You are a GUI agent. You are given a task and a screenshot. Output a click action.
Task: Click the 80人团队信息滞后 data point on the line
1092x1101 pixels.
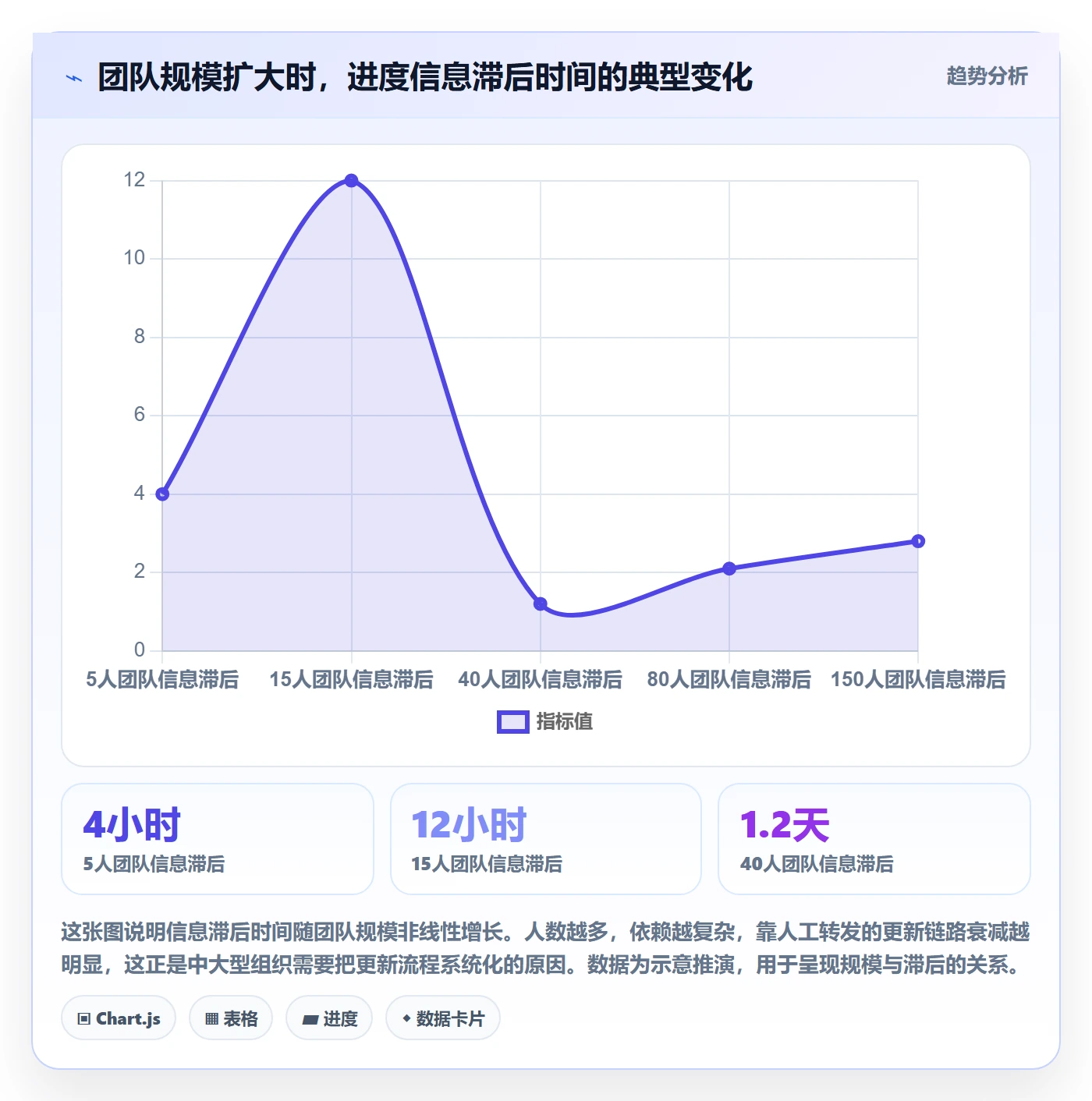coord(729,568)
